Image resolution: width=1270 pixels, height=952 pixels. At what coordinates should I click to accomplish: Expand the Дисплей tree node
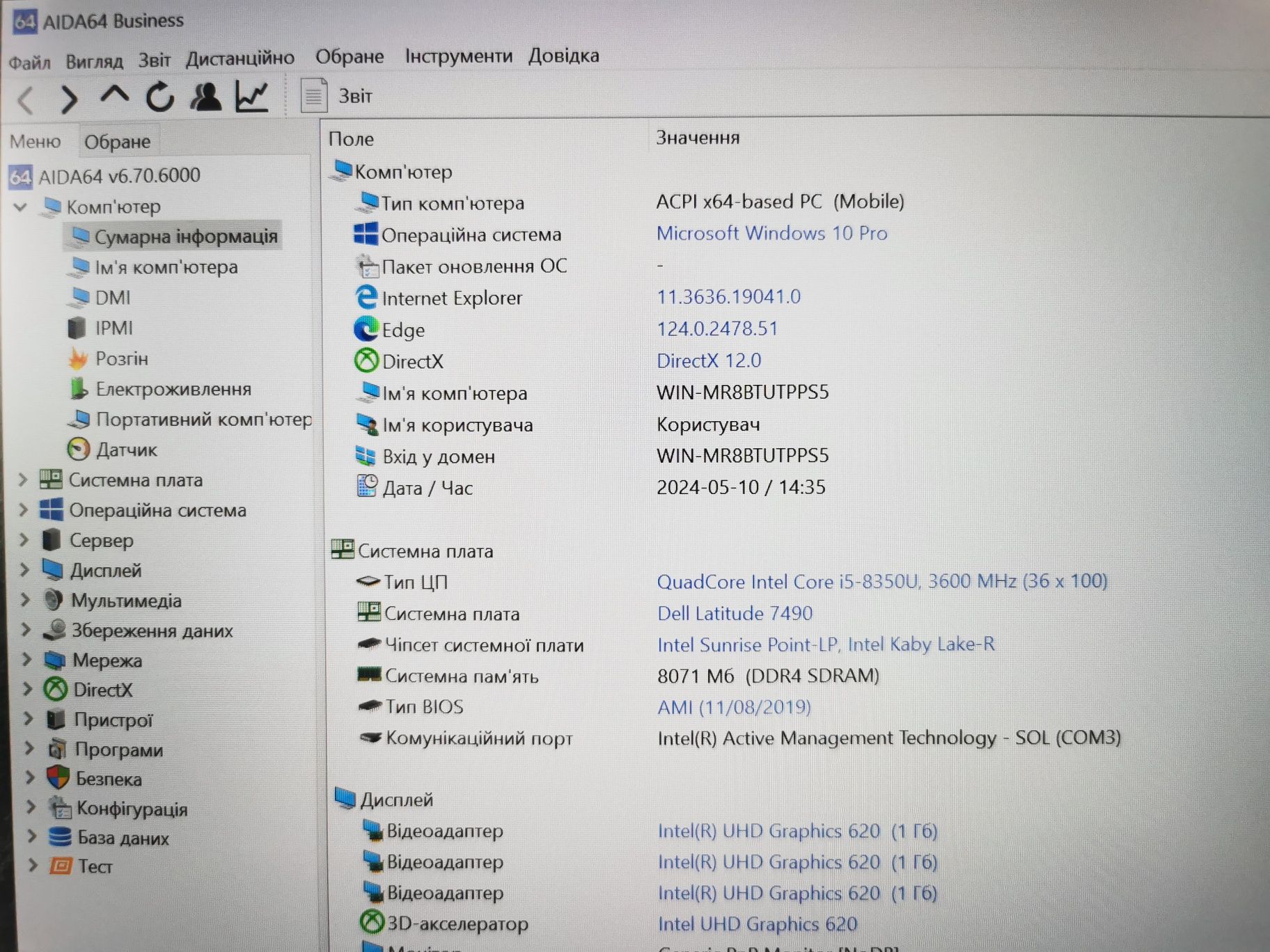pos(24,569)
